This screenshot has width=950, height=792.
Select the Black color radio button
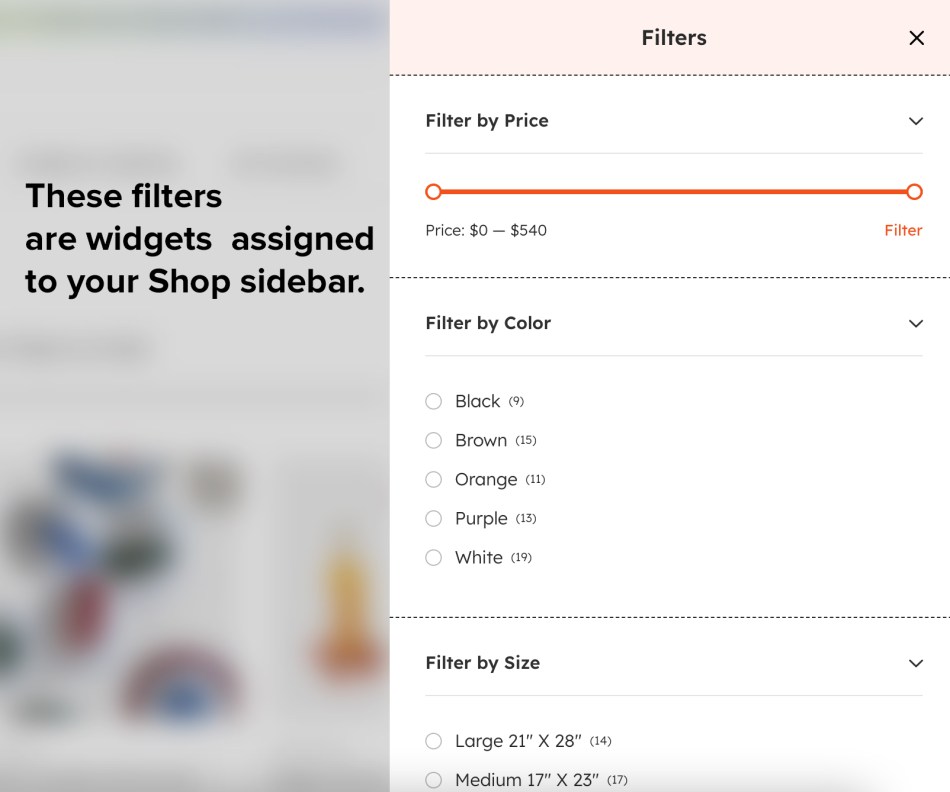click(433, 401)
